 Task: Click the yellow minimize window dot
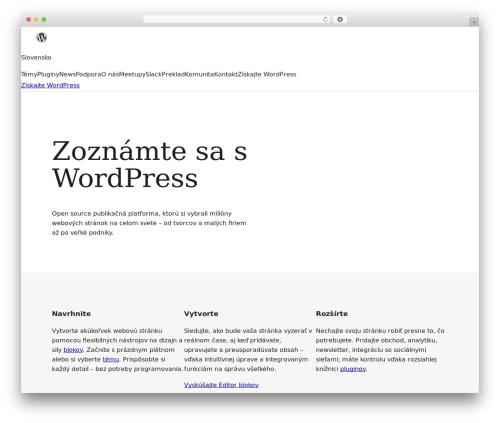pos(36,20)
